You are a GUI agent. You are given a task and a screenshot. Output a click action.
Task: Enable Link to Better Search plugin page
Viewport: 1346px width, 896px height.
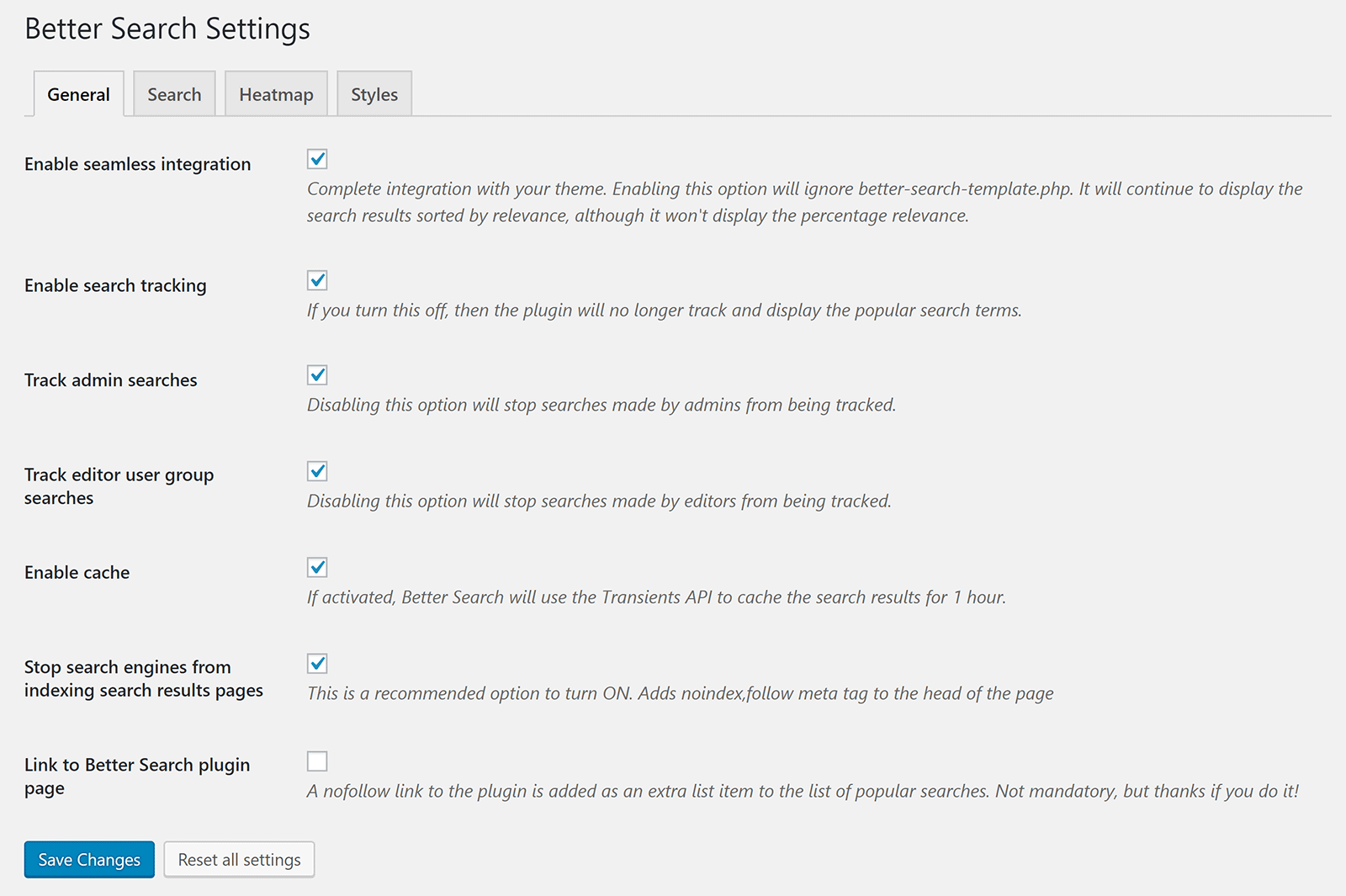(317, 761)
